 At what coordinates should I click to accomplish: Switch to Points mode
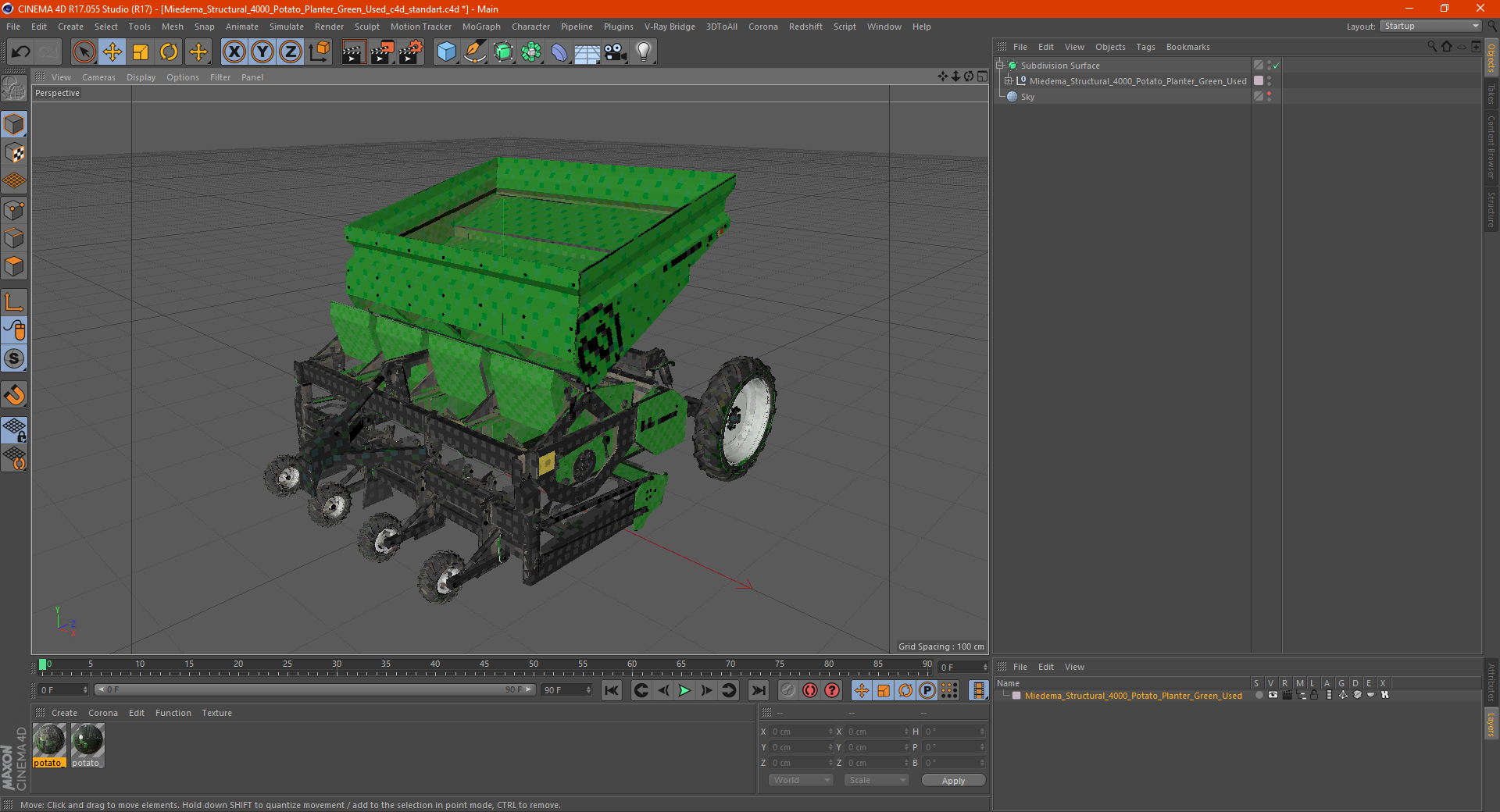(14, 210)
